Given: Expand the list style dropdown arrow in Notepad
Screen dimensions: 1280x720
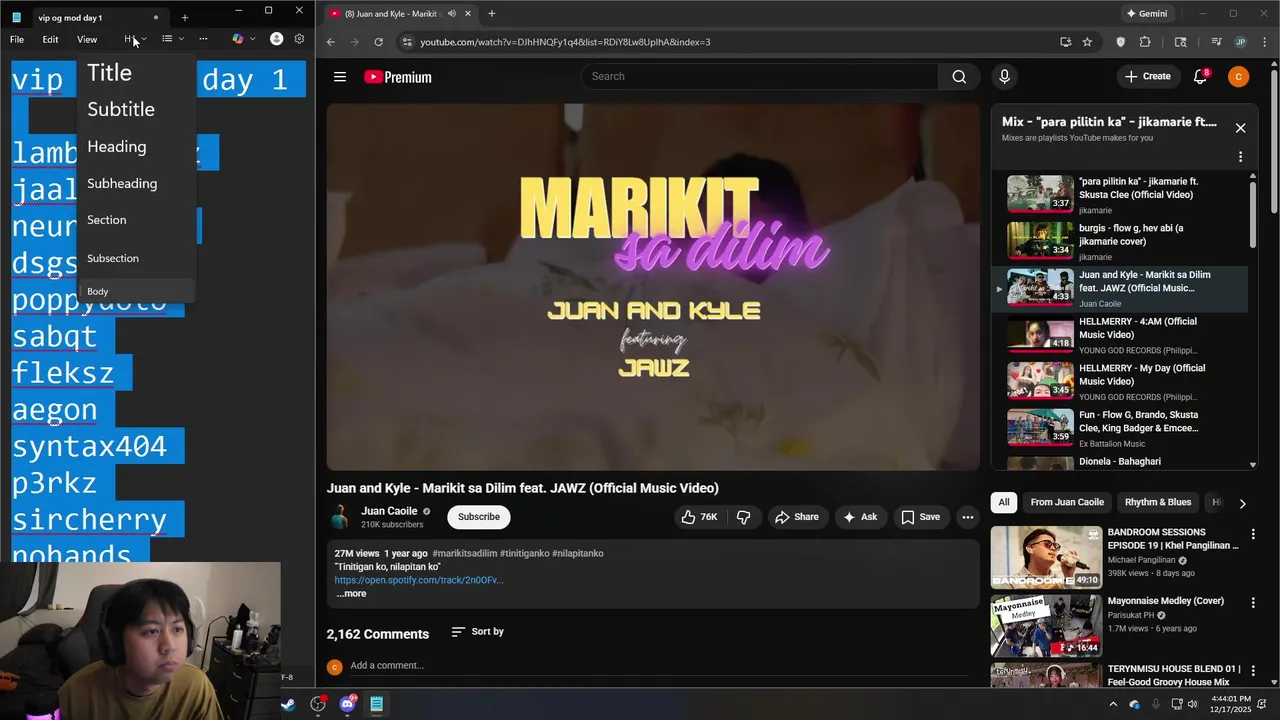Looking at the screenshot, I should [x=181, y=39].
